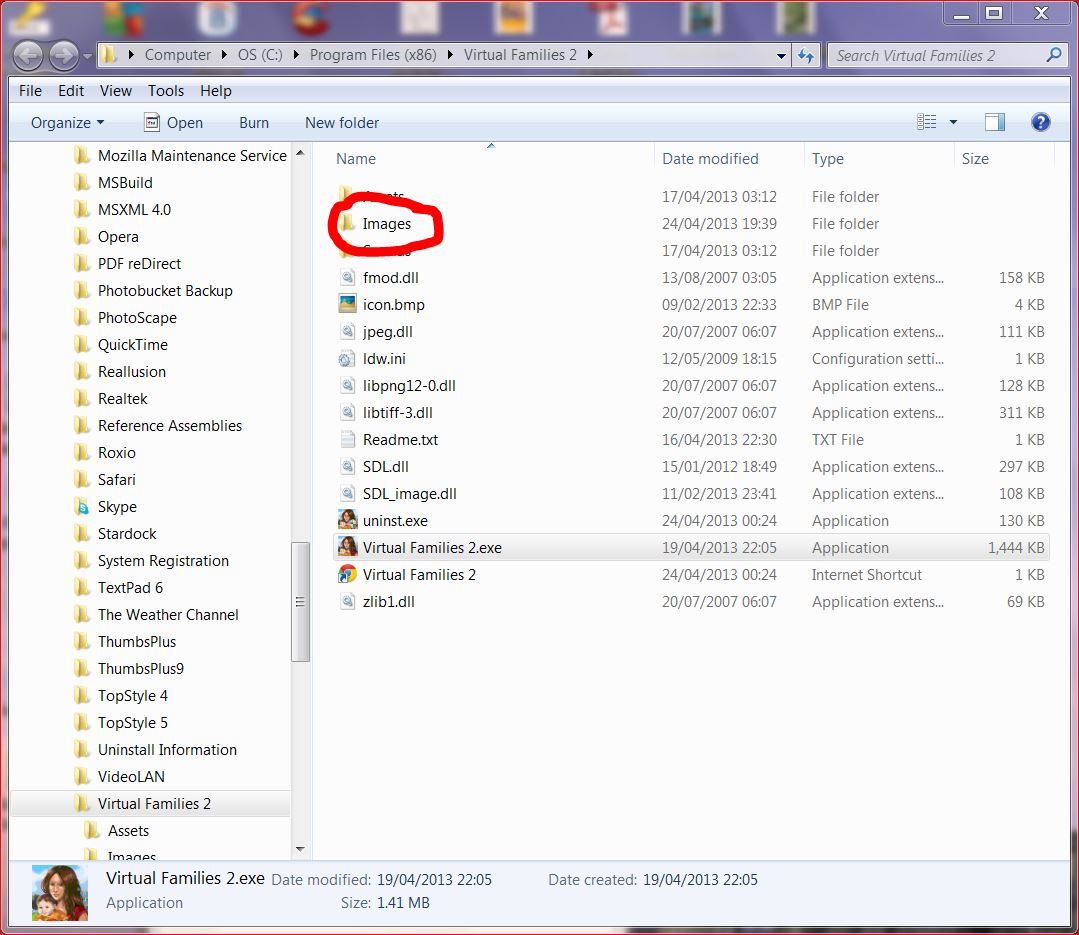The height and width of the screenshot is (935, 1079).
Task: Select the VideoLAN folder in the tree
Action: click(x=120, y=777)
